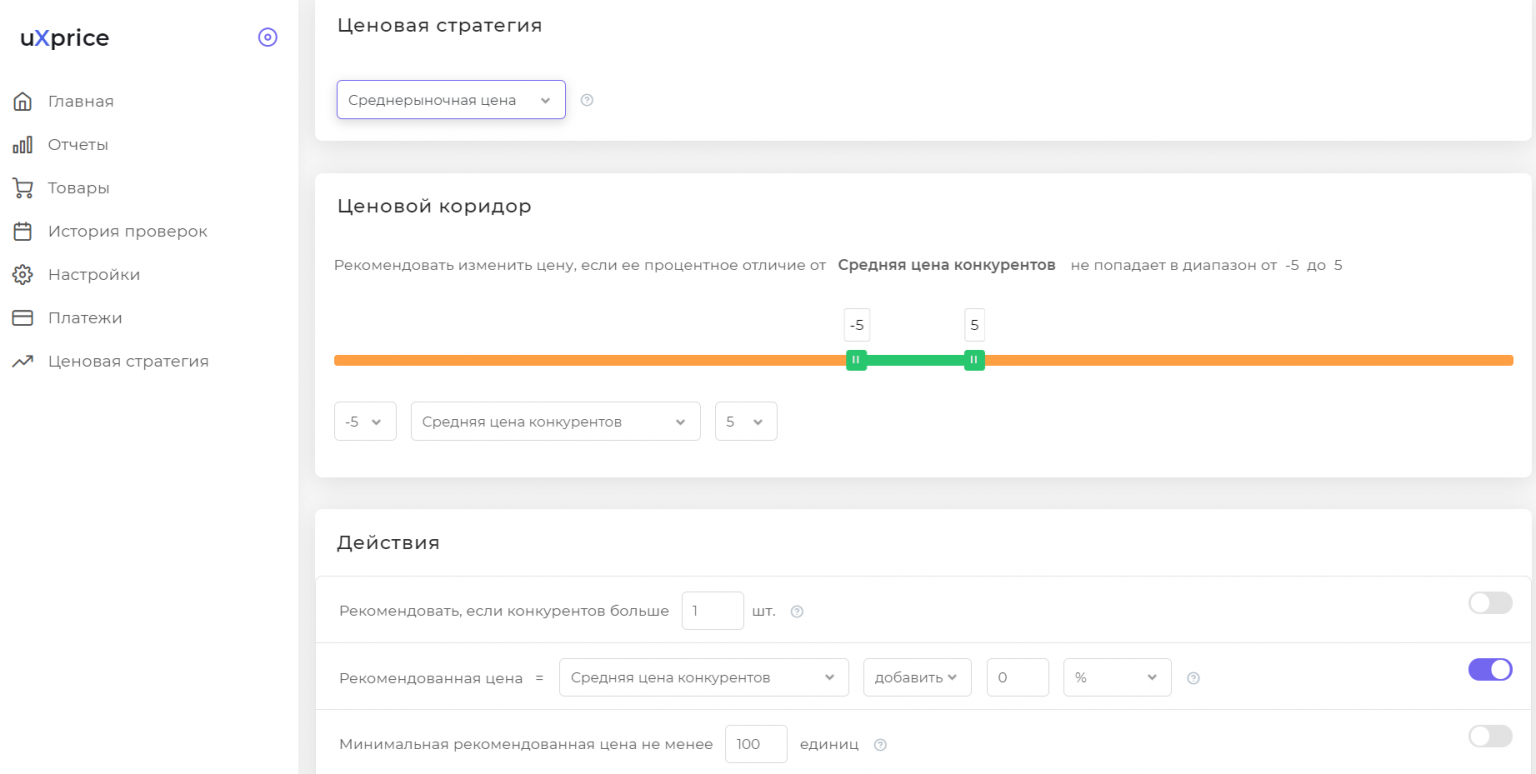Click the Настройки gear icon
Screen dimensions: 1536x774
pyautogui.click(x=22, y=274)
